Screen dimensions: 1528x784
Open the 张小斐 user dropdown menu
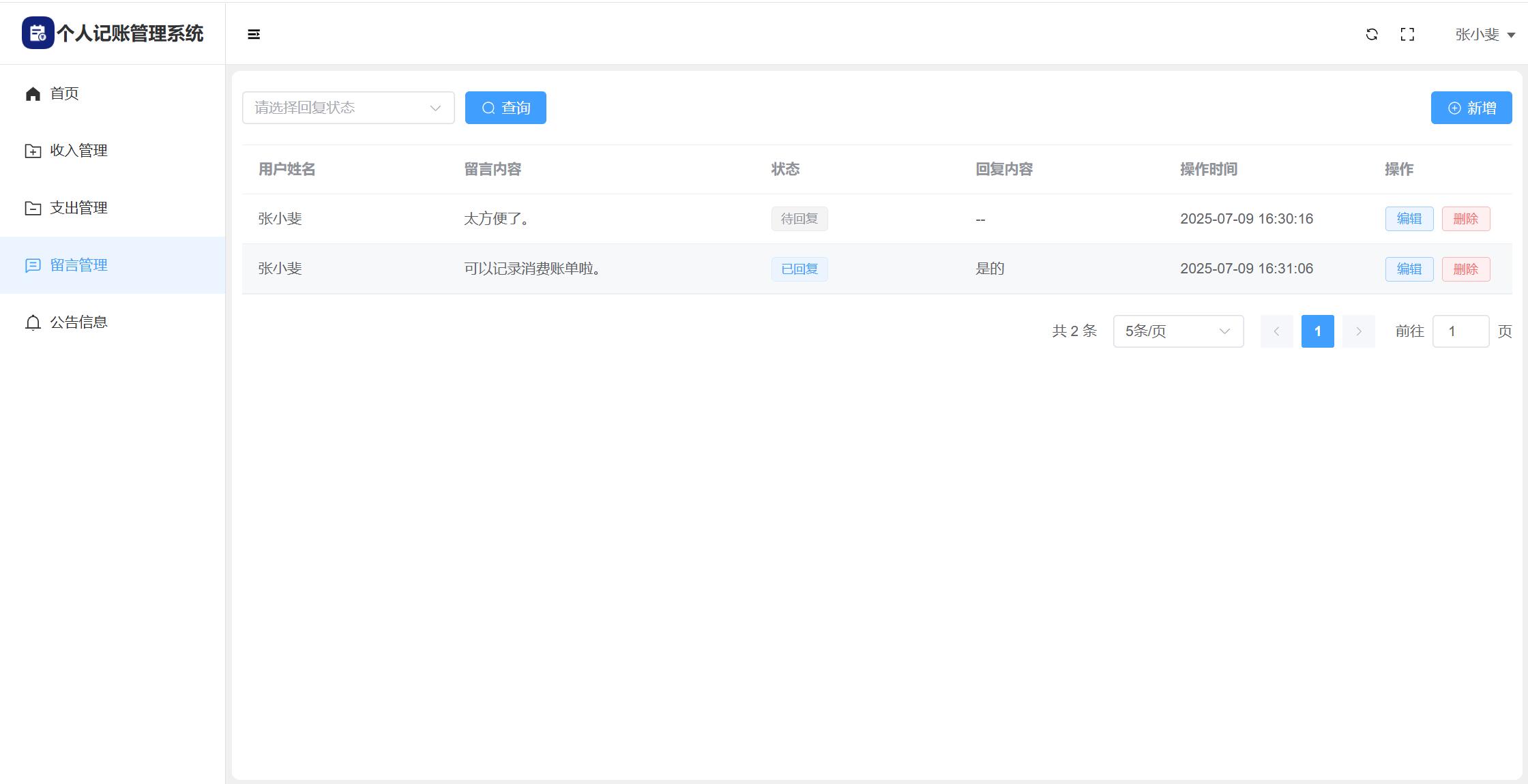point(1484,35)
